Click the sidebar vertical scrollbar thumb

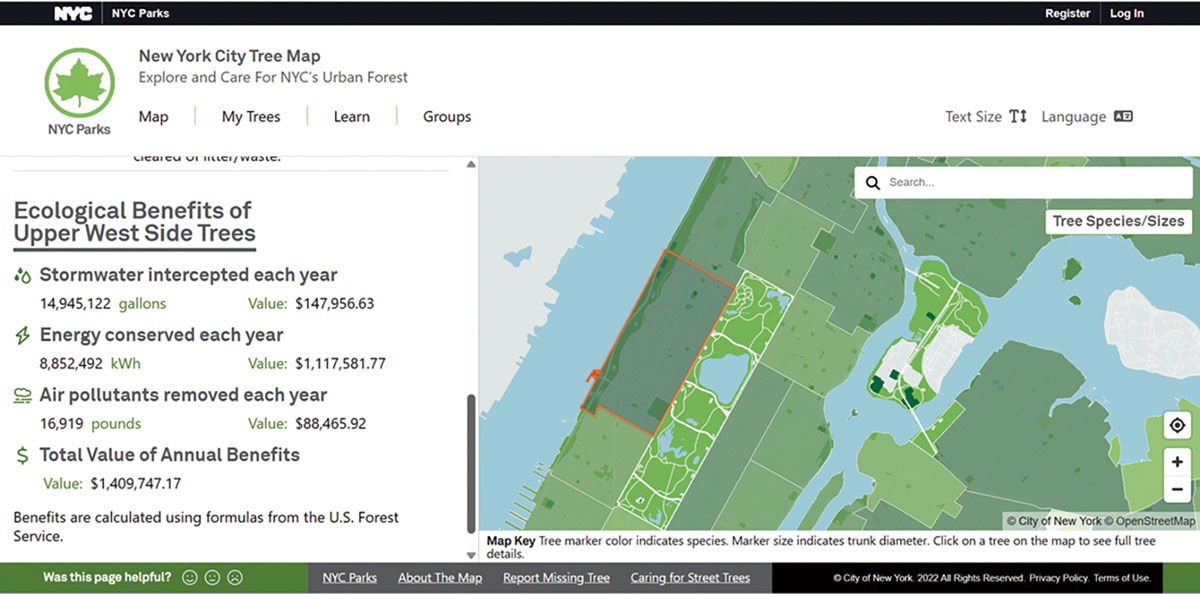click(472, 464)
